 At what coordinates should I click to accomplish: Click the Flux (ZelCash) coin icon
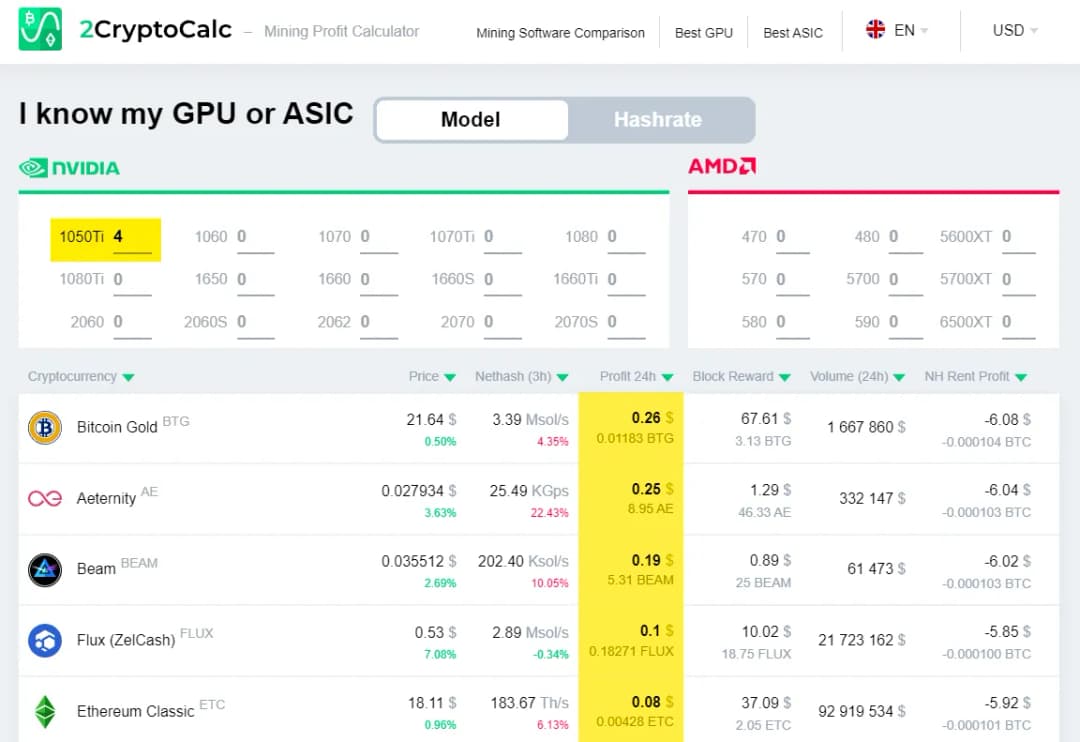pos(45,640)
